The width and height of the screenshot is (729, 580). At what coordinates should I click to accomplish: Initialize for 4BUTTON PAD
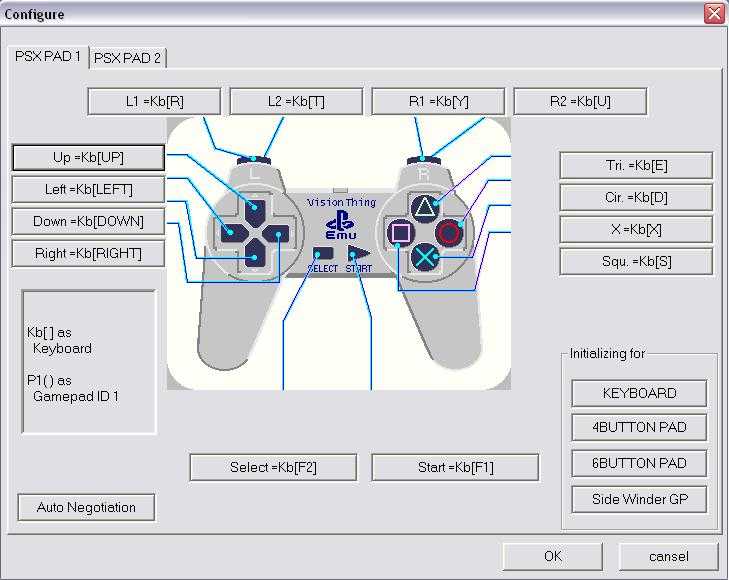pos(639,428)
